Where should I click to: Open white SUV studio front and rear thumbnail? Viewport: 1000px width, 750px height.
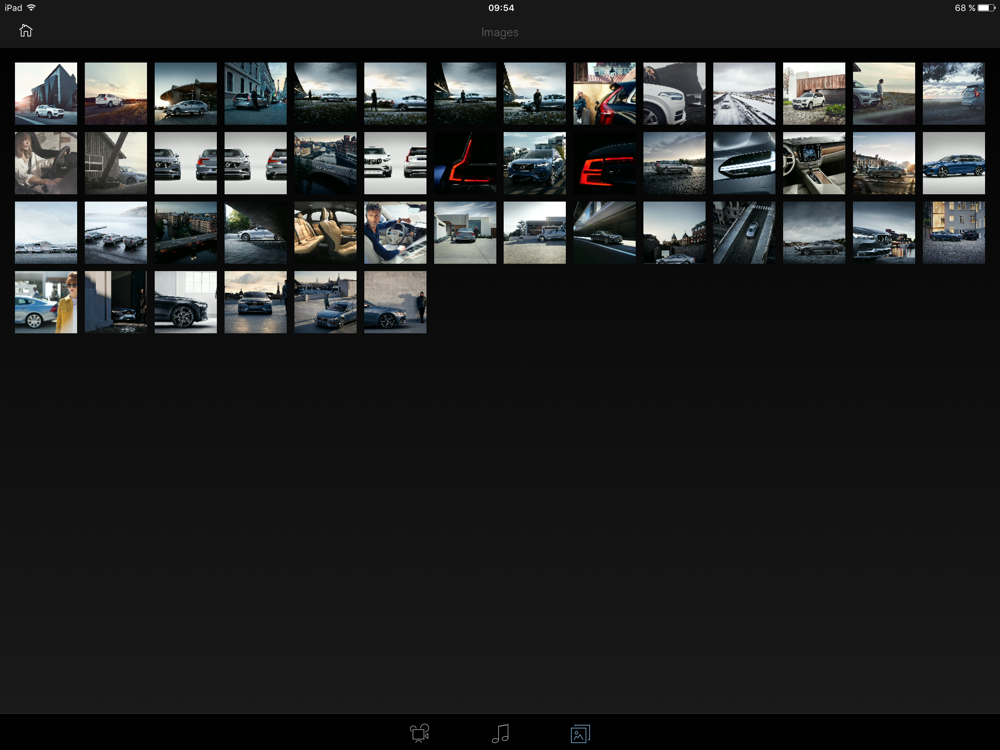coord(395,163)
